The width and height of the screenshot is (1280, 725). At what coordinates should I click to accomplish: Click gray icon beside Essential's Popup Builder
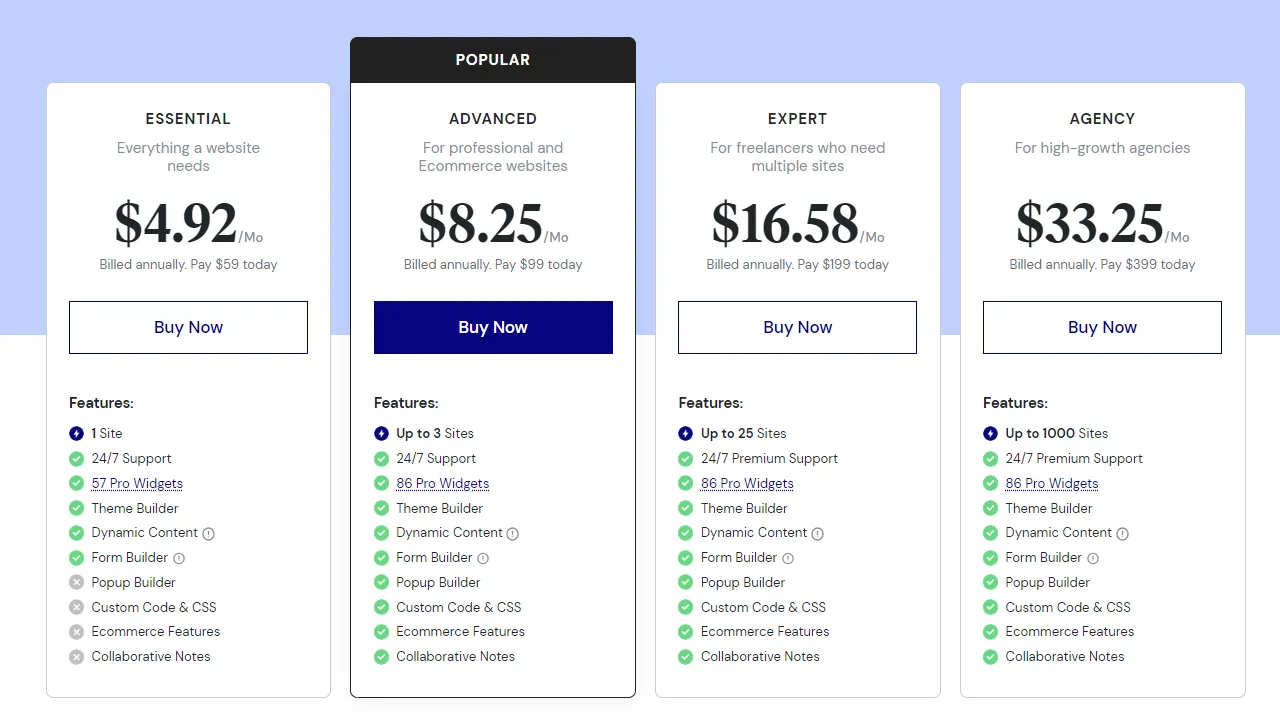[x=76, y=582]
